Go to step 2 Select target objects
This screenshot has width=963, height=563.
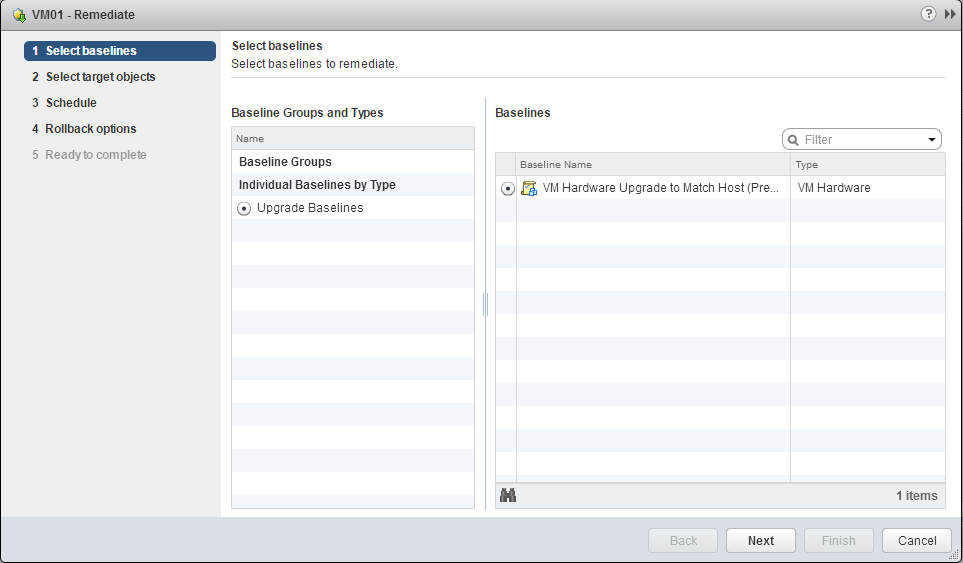(100, 77)
